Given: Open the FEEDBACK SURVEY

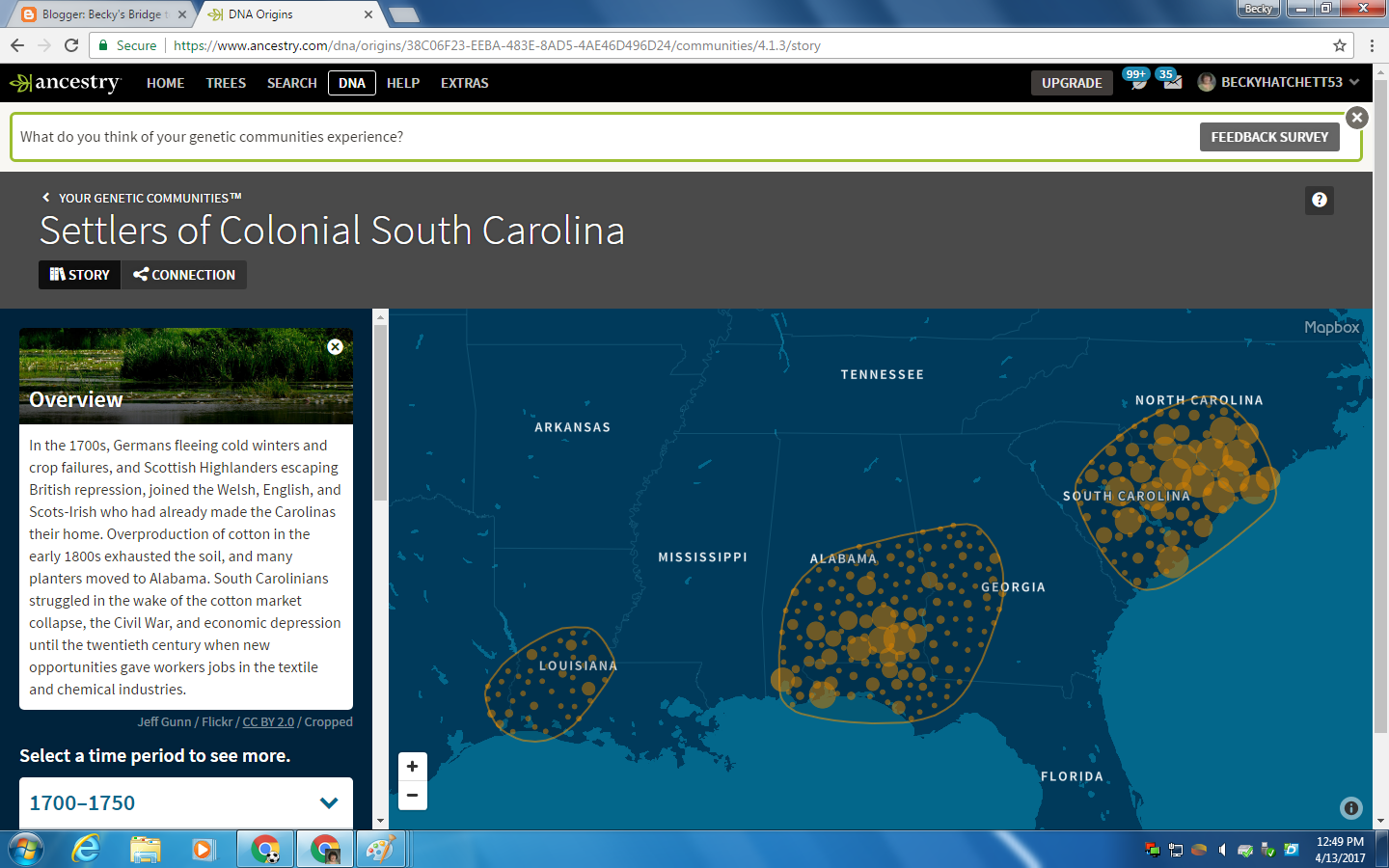Looking at the screenshot, I should [x=1269, y=137].
